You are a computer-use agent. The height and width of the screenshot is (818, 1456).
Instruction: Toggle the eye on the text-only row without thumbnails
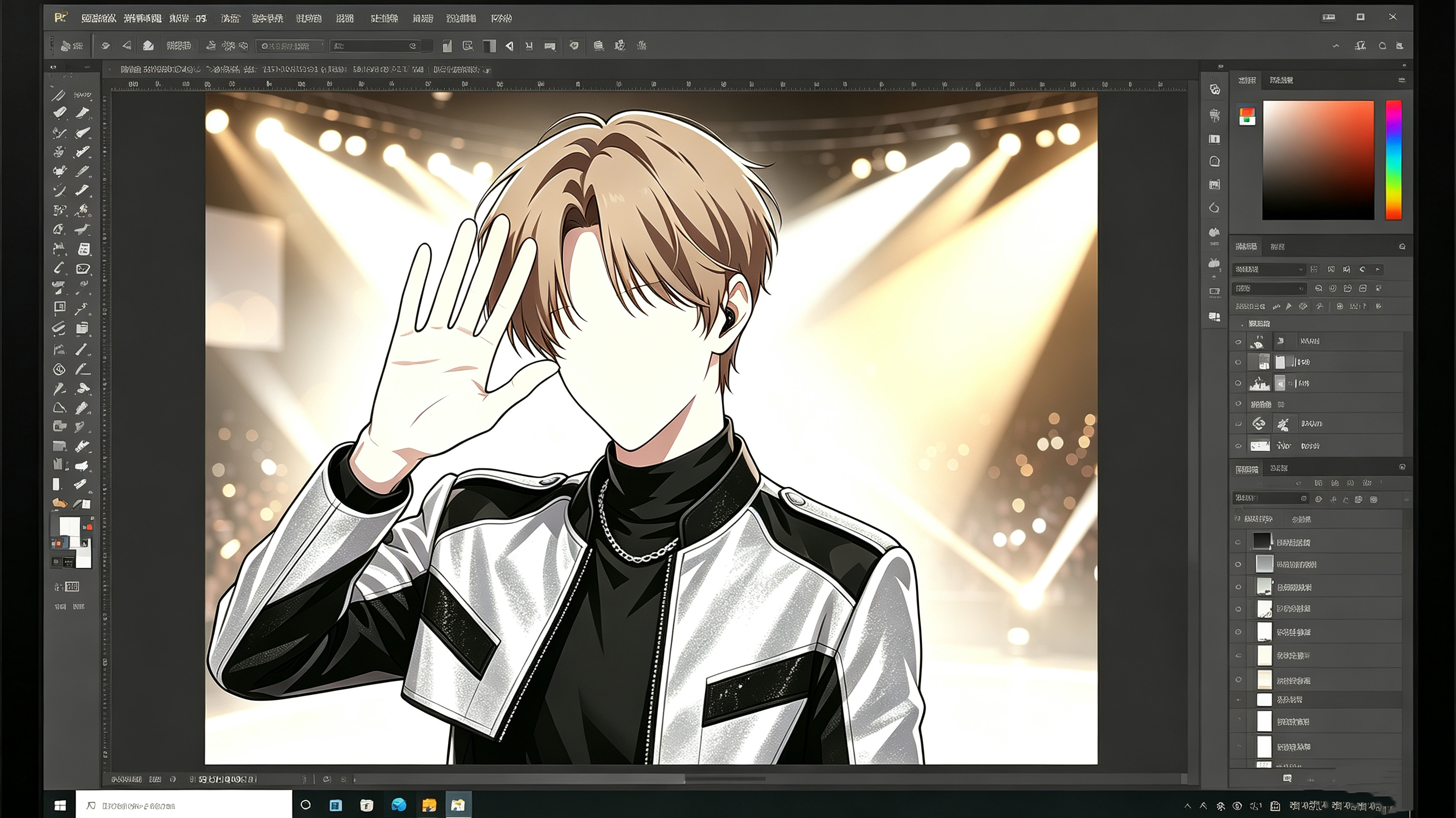pyautogui.click(x=1238, y=403)
